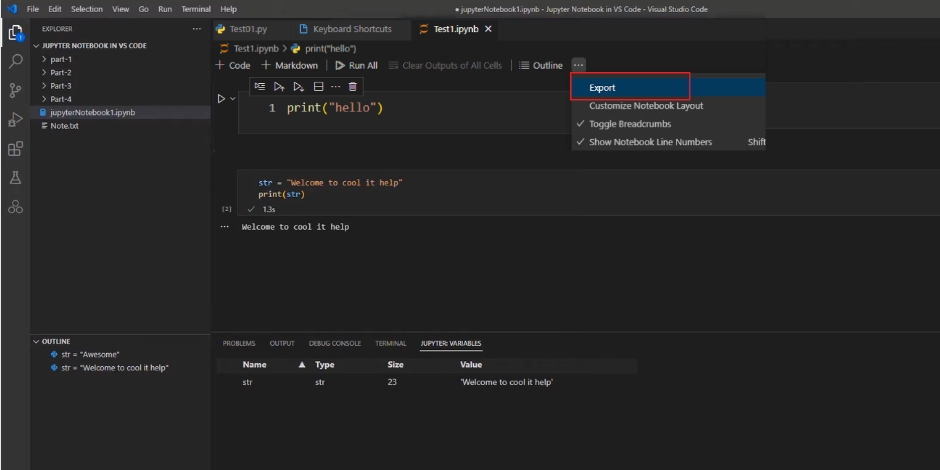Switch to the DEBUG CONSOLE tab

pyautogui.click(x=335, y=344)
